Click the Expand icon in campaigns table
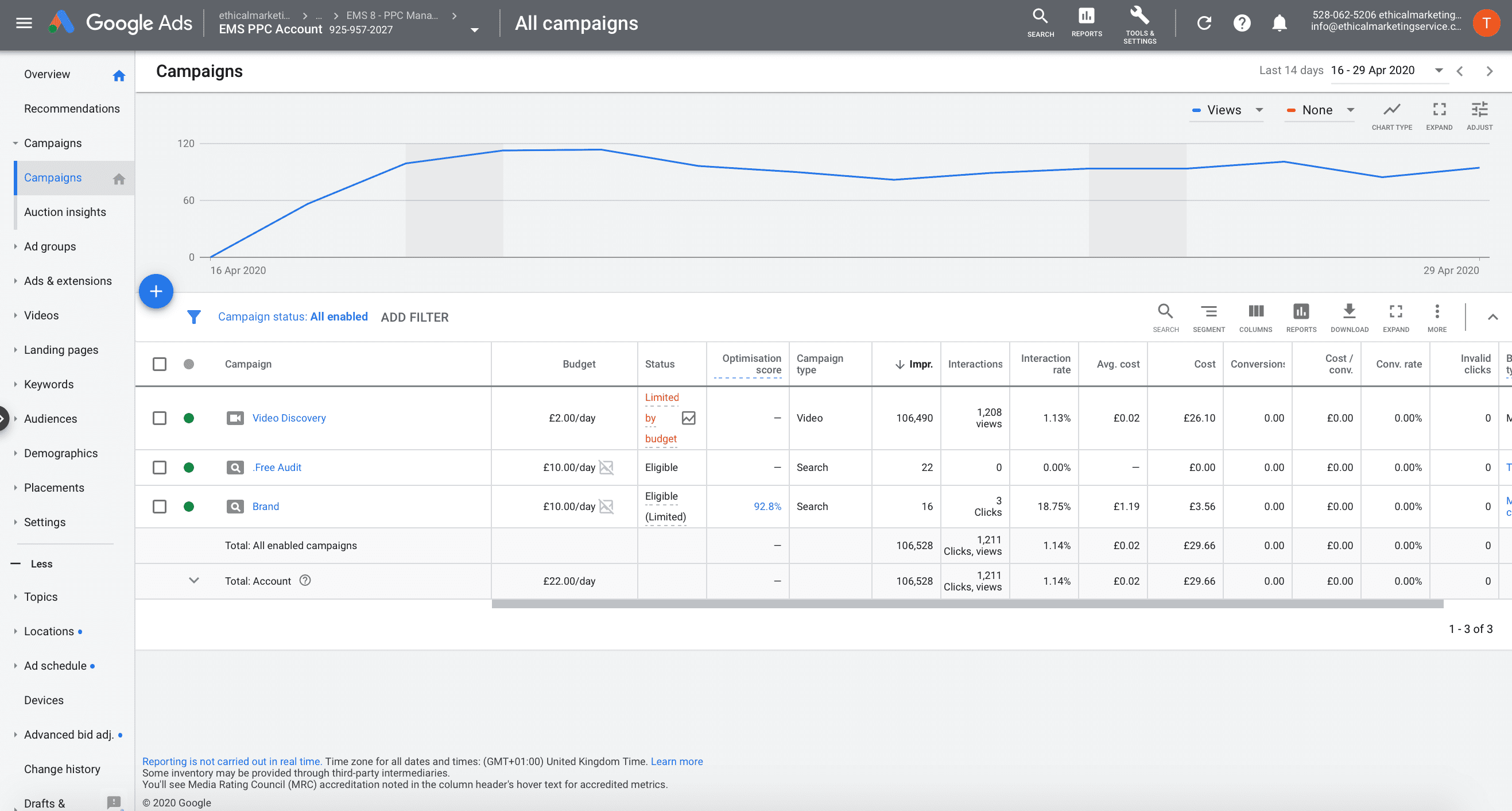Image resolution: width=1512 pixels, height=811 pixels. [1394, 314]
